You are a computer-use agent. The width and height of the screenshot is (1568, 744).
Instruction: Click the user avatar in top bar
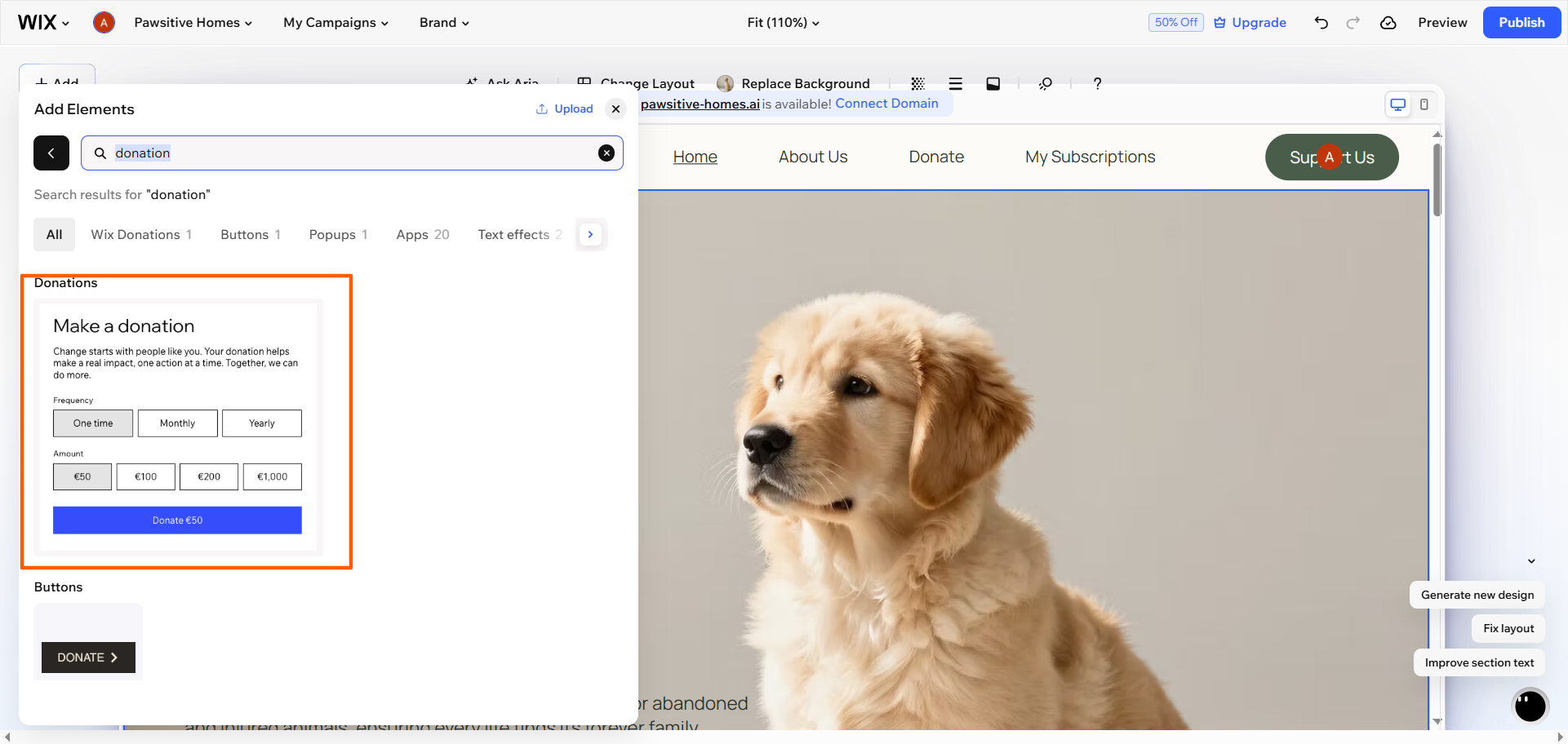pos(104,23)
